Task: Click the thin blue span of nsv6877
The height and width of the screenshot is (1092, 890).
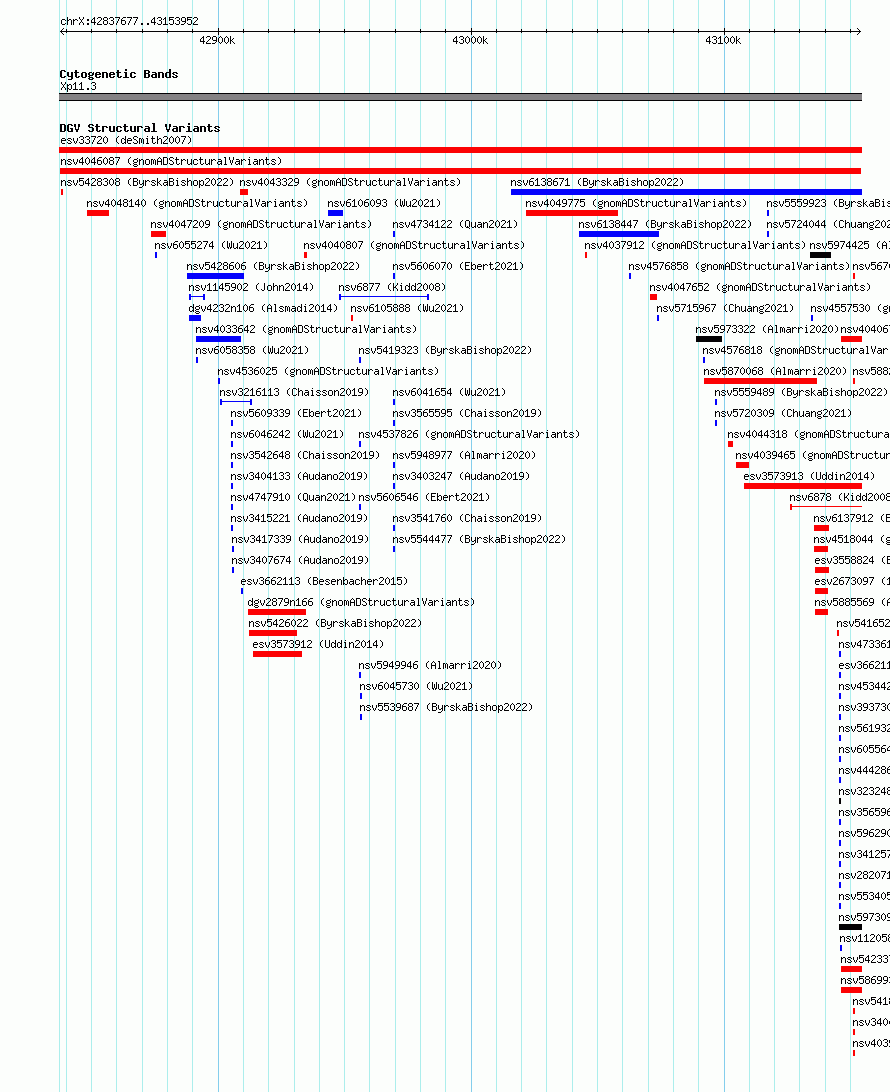Action: click(384, 297)
